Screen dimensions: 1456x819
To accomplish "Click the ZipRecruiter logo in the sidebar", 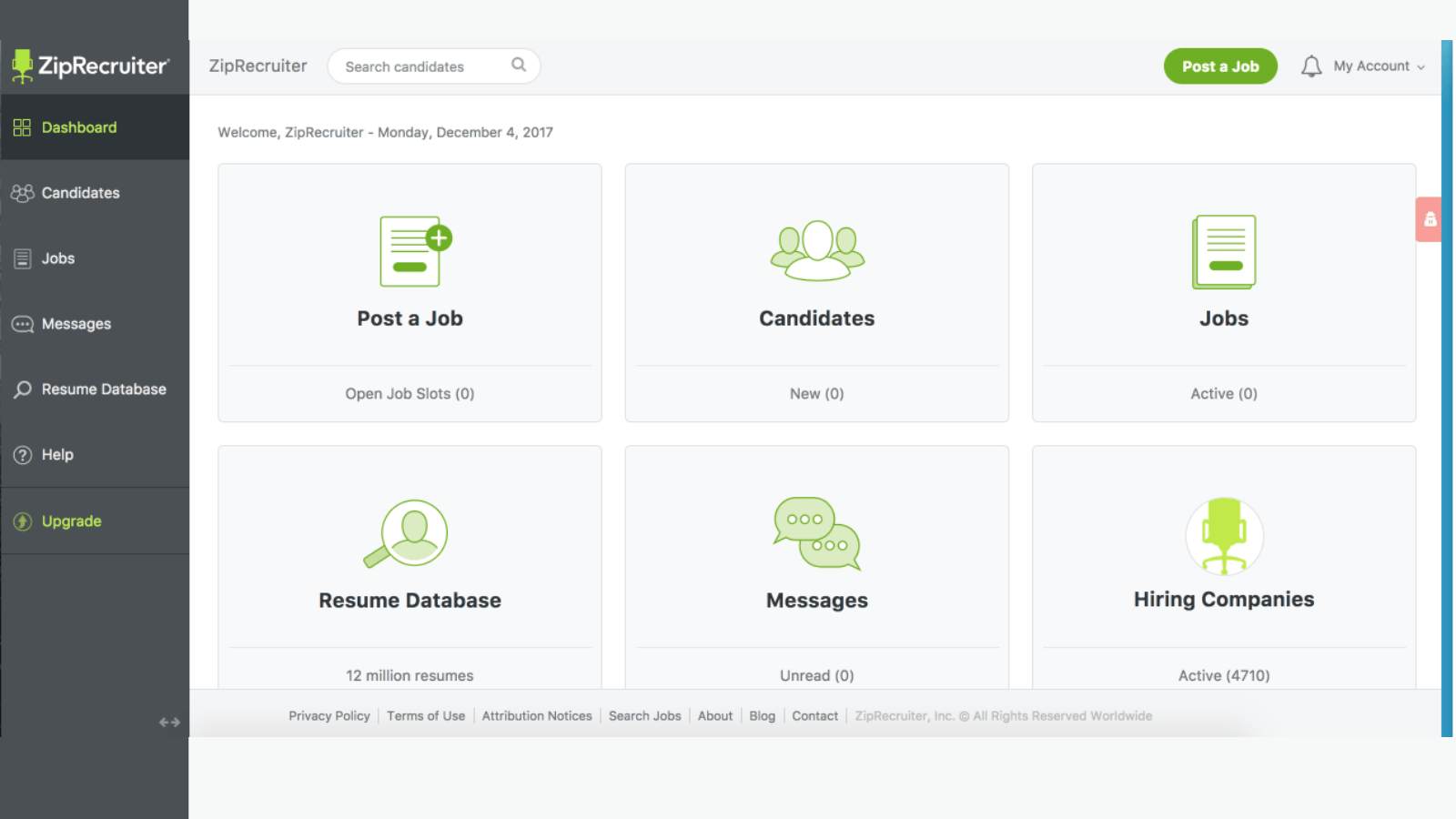I will click(90, 66).
